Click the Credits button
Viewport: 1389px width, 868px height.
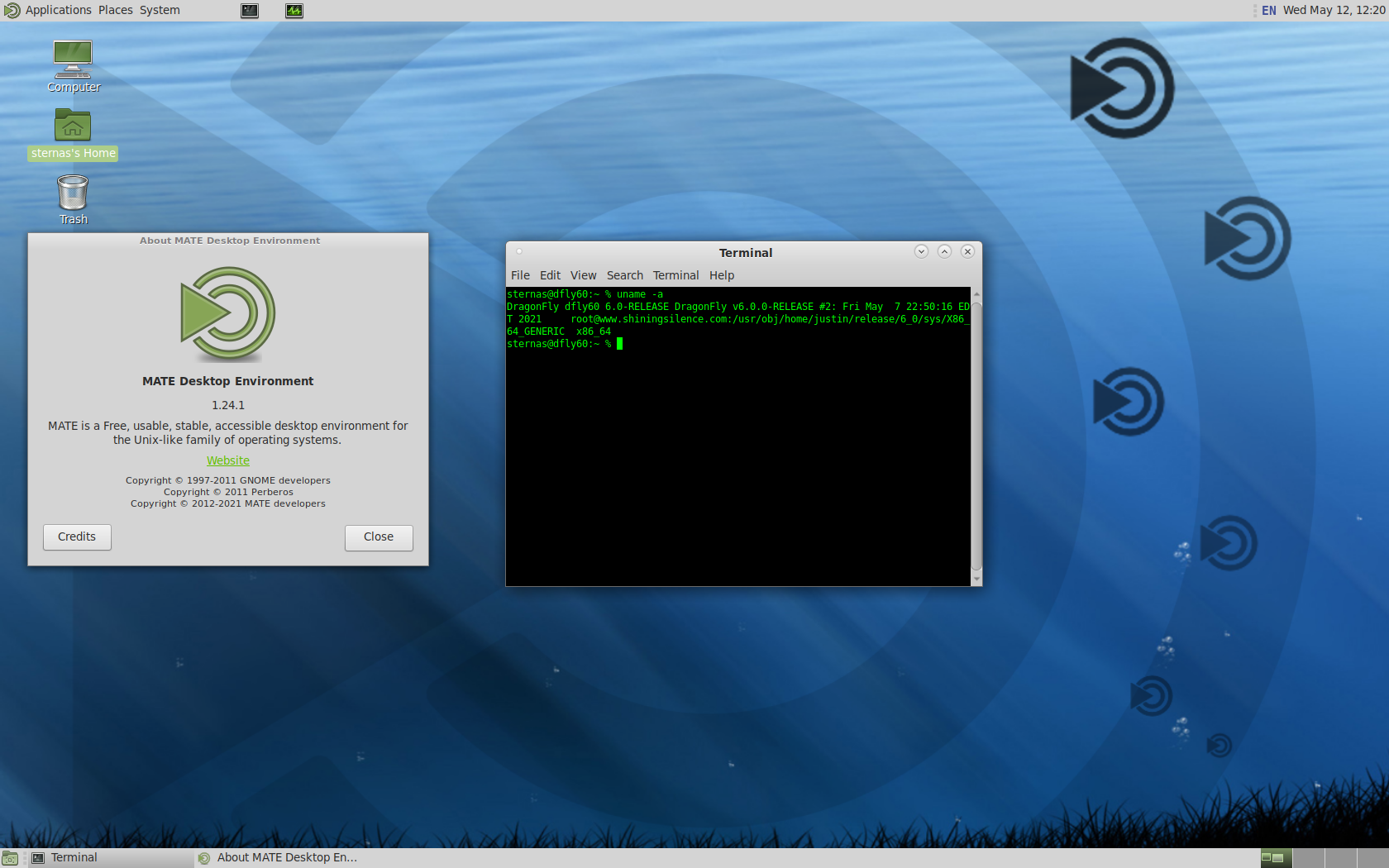(x=77, y=537)
